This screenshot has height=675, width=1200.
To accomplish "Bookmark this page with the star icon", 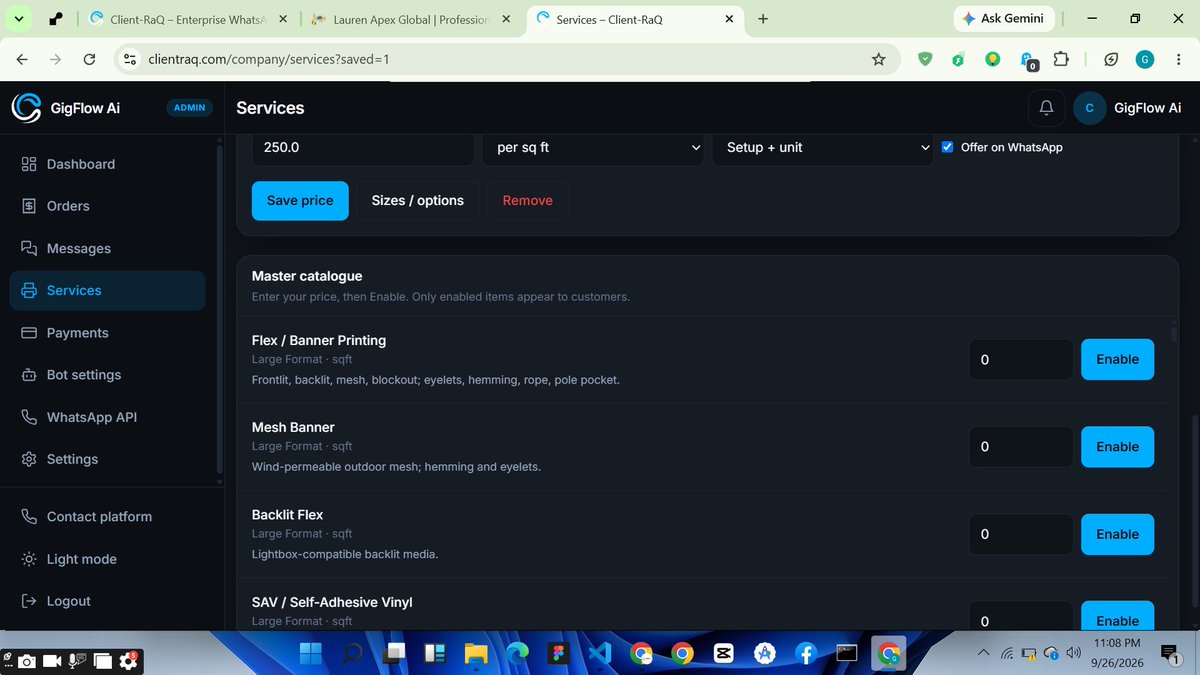I will tap(878, 59).
